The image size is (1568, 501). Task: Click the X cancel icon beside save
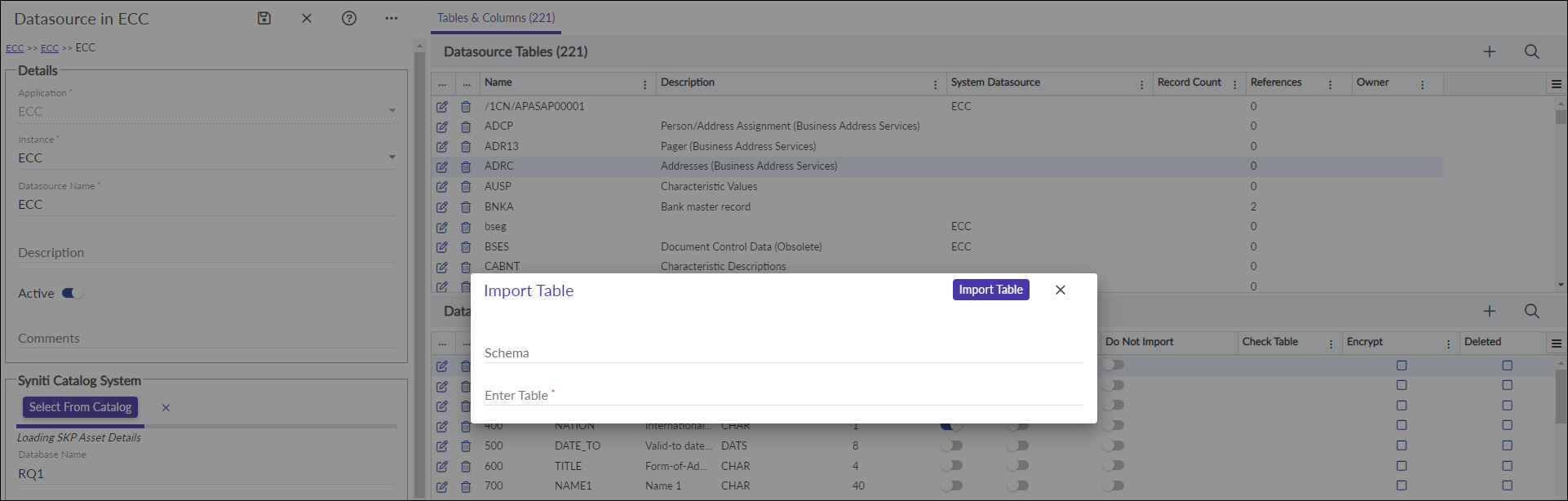[307, 18]
